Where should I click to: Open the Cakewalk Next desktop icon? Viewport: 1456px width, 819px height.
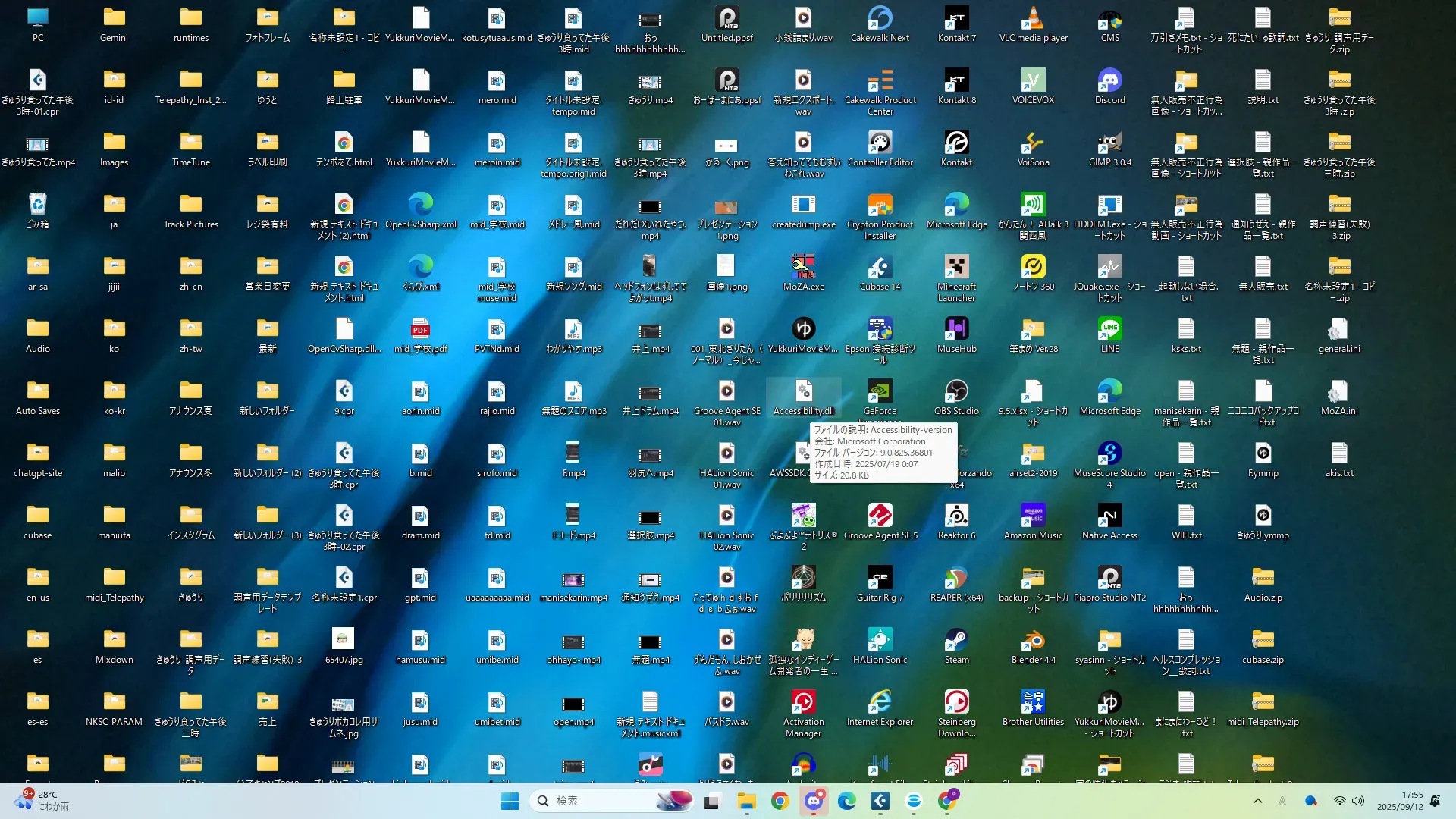click(880, 19)
